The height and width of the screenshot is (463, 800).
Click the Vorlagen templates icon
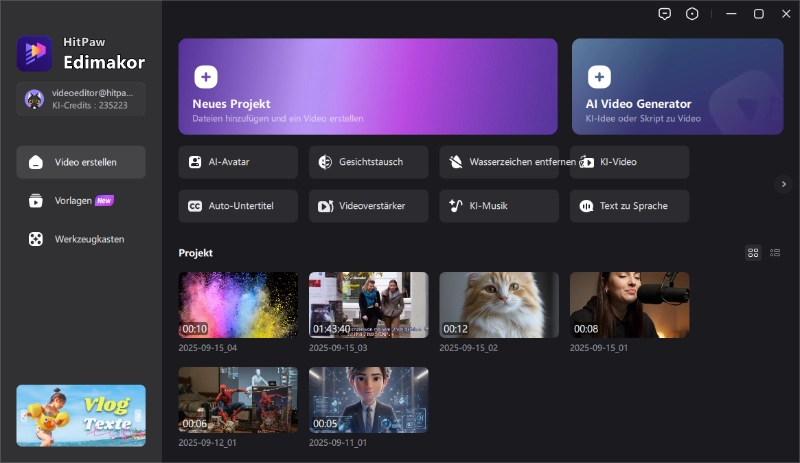tap(36, 201)
